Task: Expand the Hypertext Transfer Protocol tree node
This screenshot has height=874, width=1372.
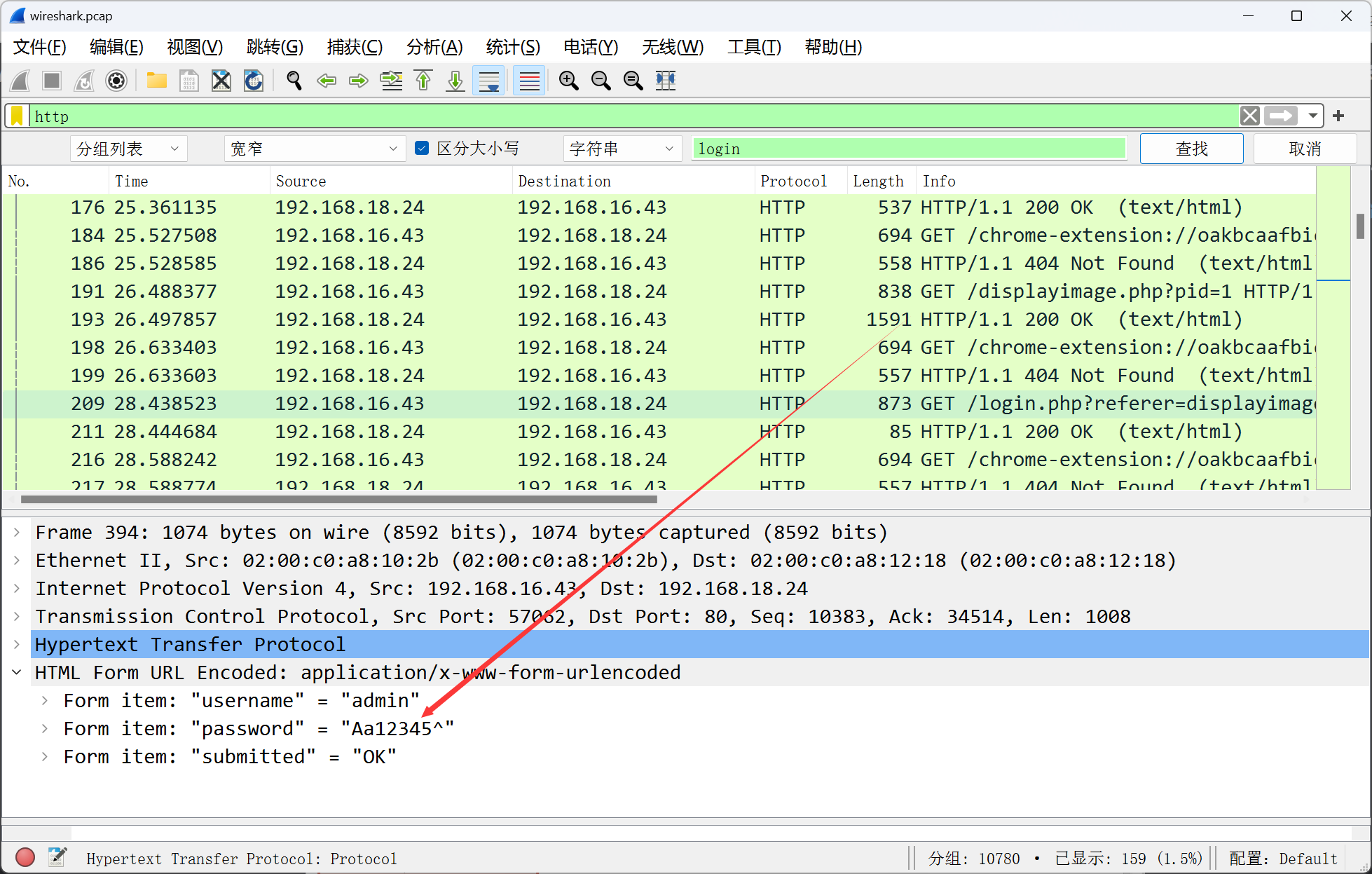Action: 17,644
